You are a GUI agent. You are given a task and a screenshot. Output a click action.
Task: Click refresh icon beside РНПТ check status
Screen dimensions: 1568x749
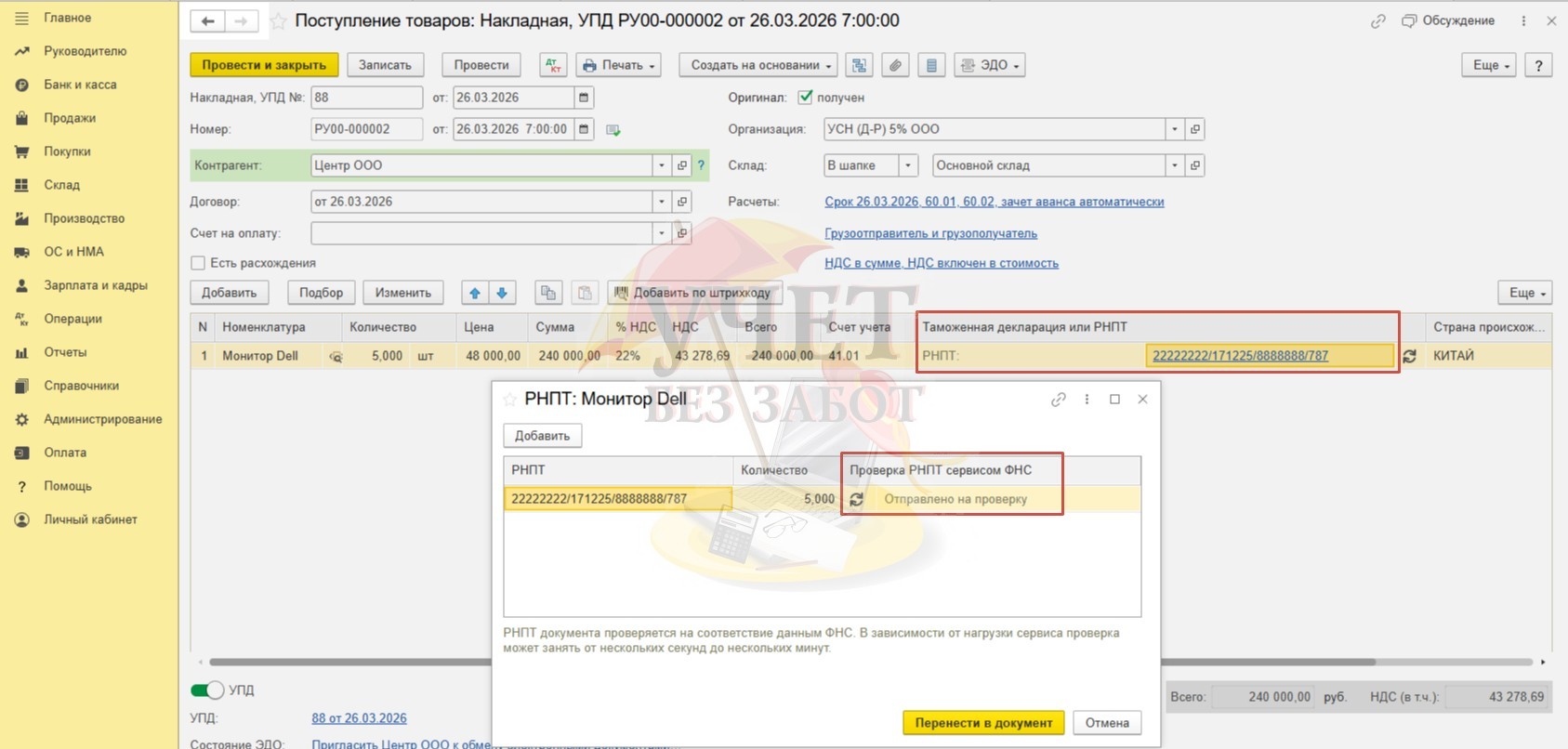(856, 499)
